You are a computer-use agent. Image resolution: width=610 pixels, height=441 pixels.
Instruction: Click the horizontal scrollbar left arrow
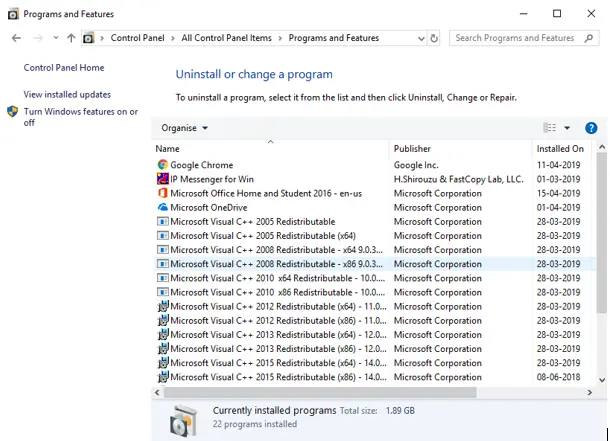tap(157, 392)
